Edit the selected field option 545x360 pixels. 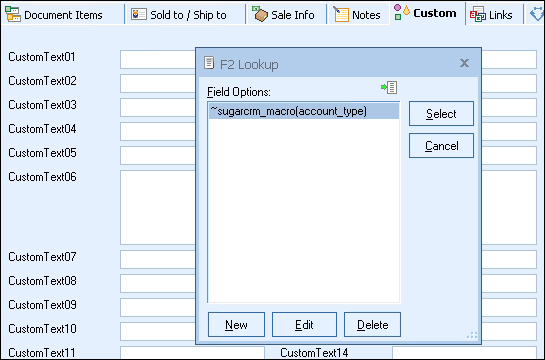pyautogui.click(x=304, y=325)
